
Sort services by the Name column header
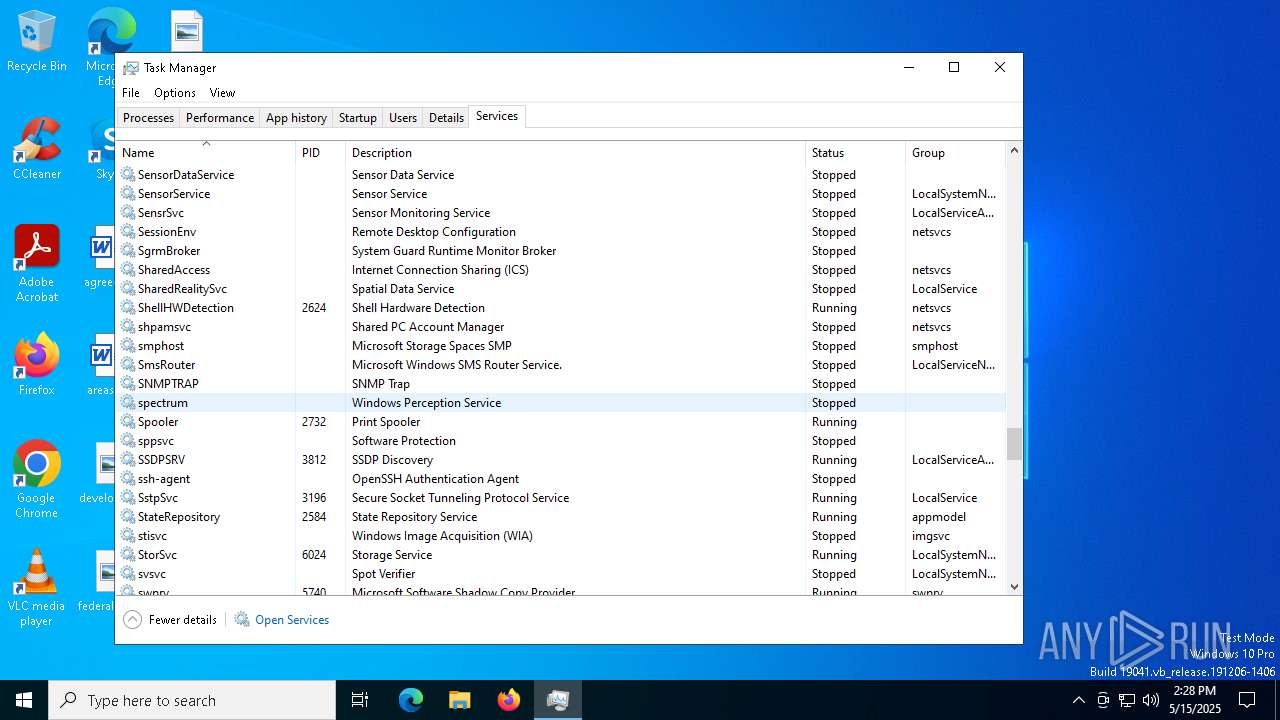click(x=206, y=153)
